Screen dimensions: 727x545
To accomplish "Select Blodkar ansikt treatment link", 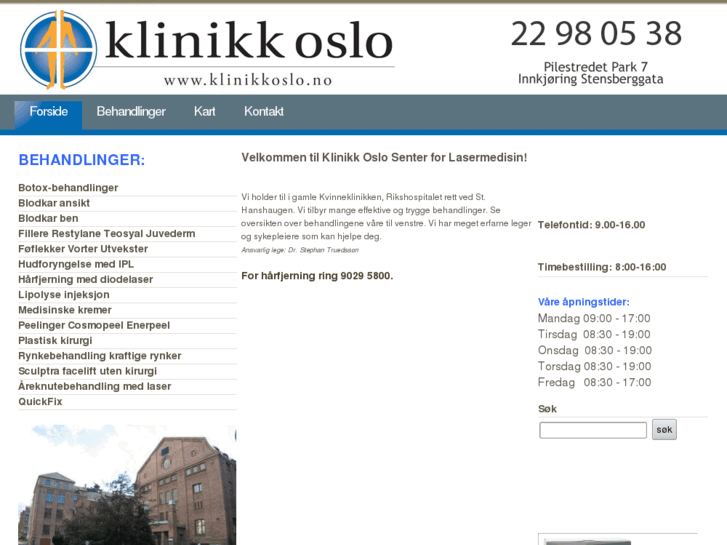I will pyautogui.click(x=54, y=203).
